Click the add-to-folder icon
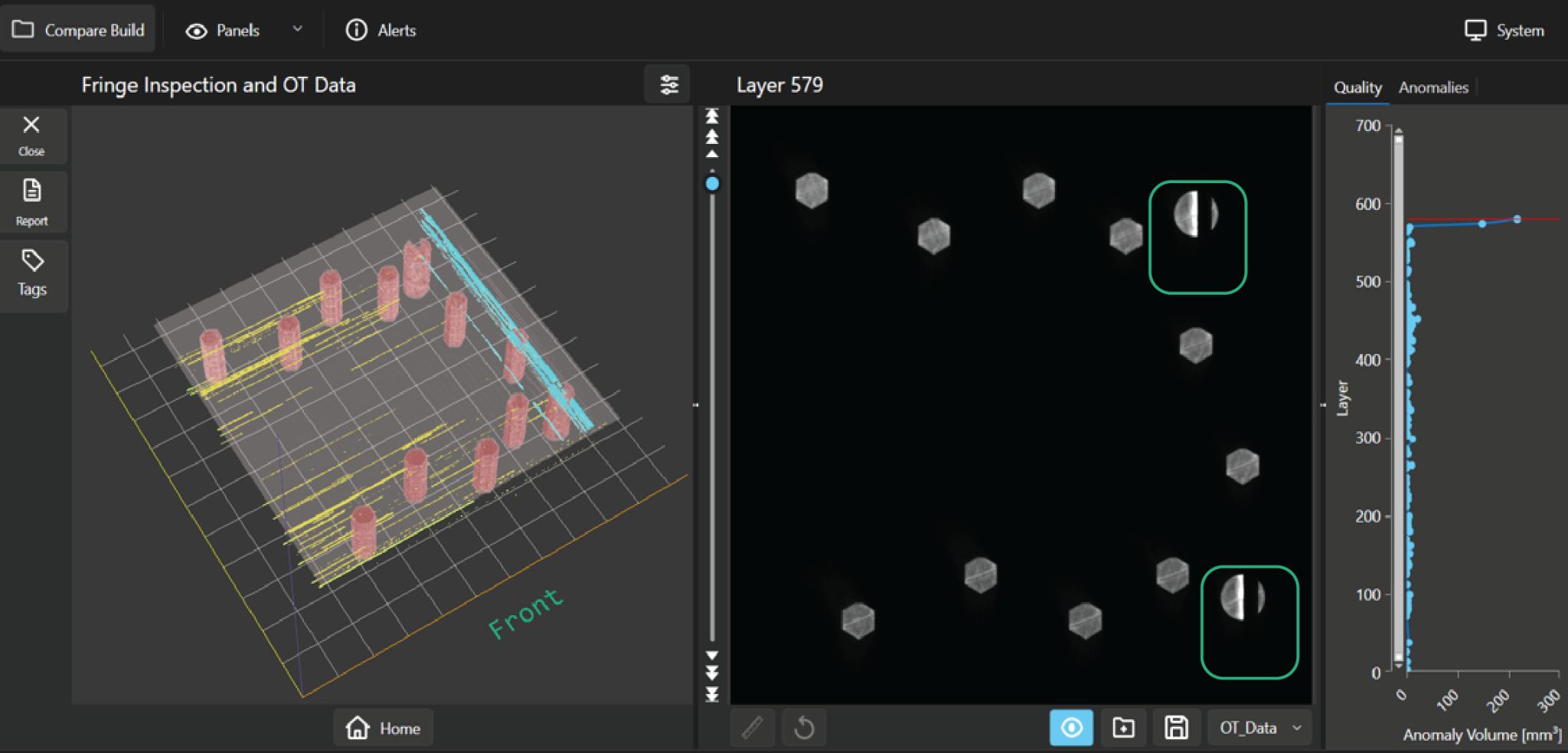Viewport: 1568px width, 753px height. [1123, 727]
